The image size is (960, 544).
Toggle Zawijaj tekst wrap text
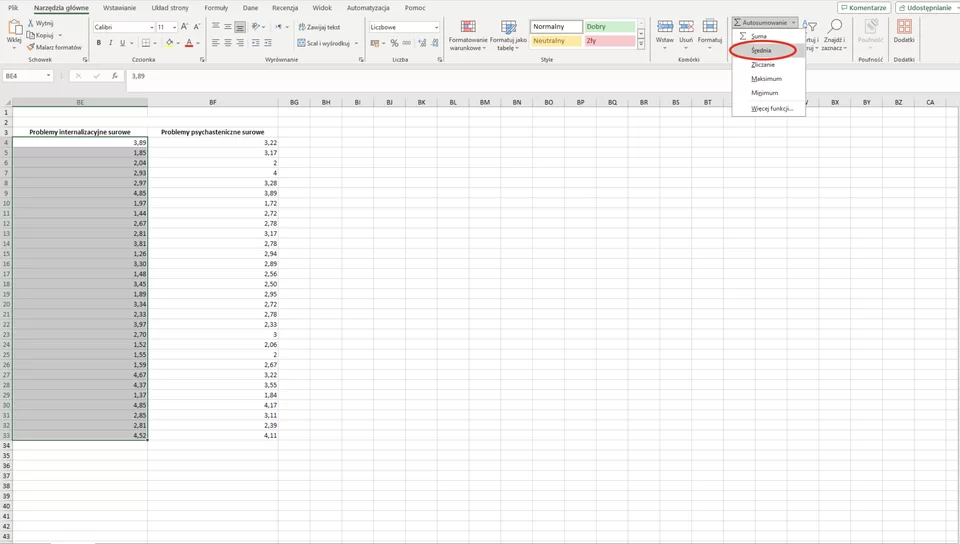coord(319,27)
